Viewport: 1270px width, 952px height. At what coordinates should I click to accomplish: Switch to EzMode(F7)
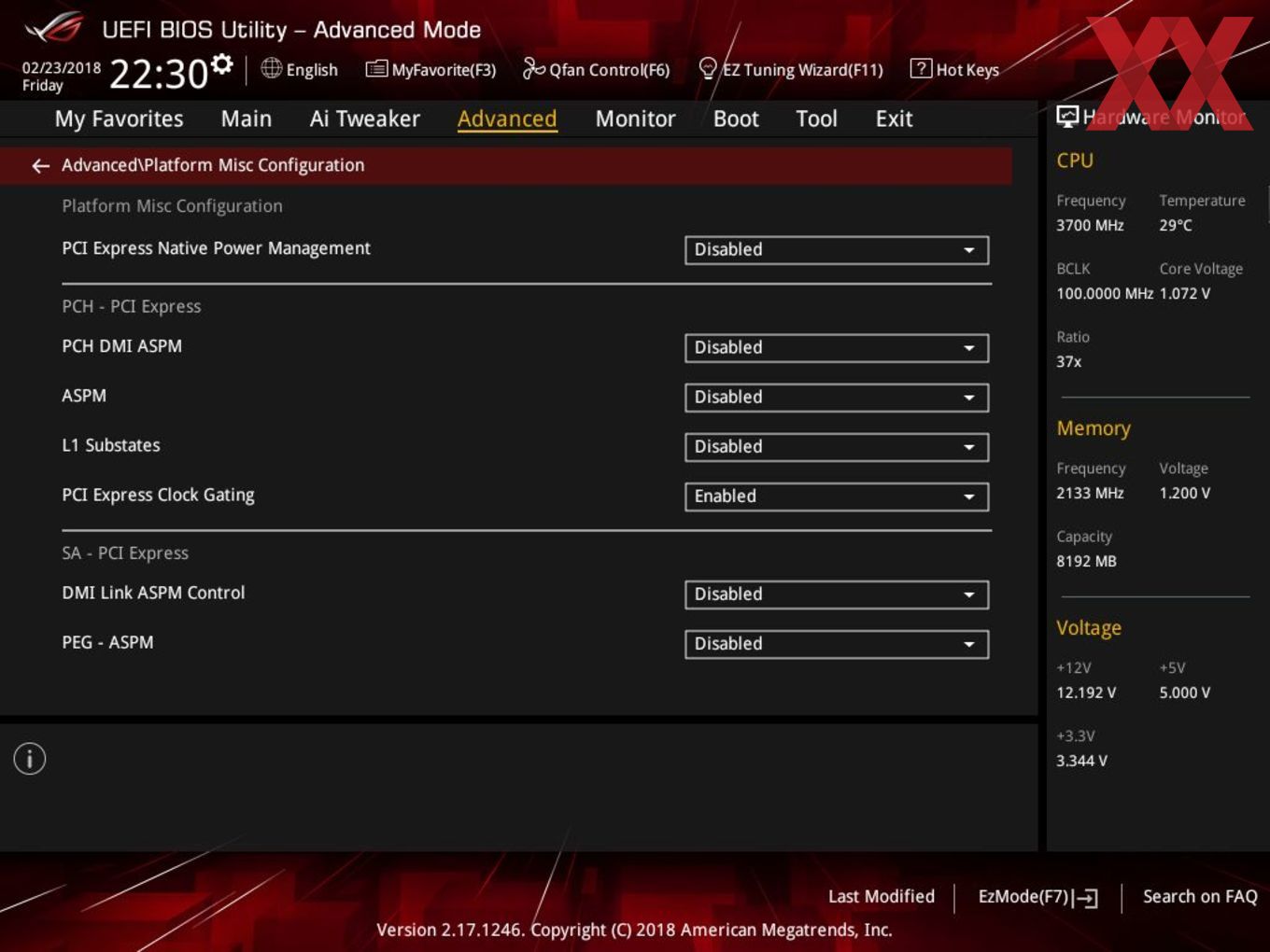tap(1037, 897)
